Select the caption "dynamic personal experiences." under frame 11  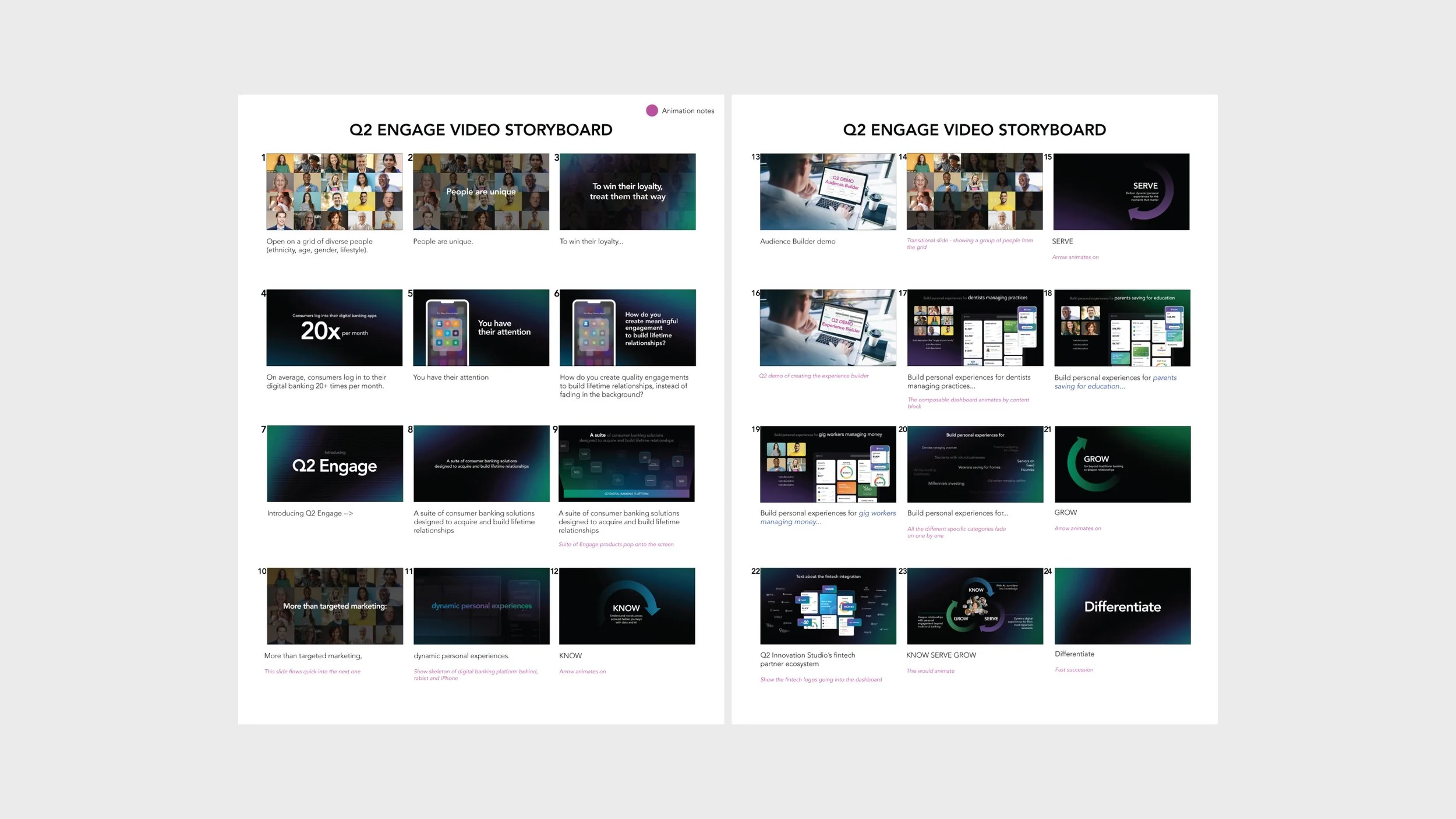(461, 656)
